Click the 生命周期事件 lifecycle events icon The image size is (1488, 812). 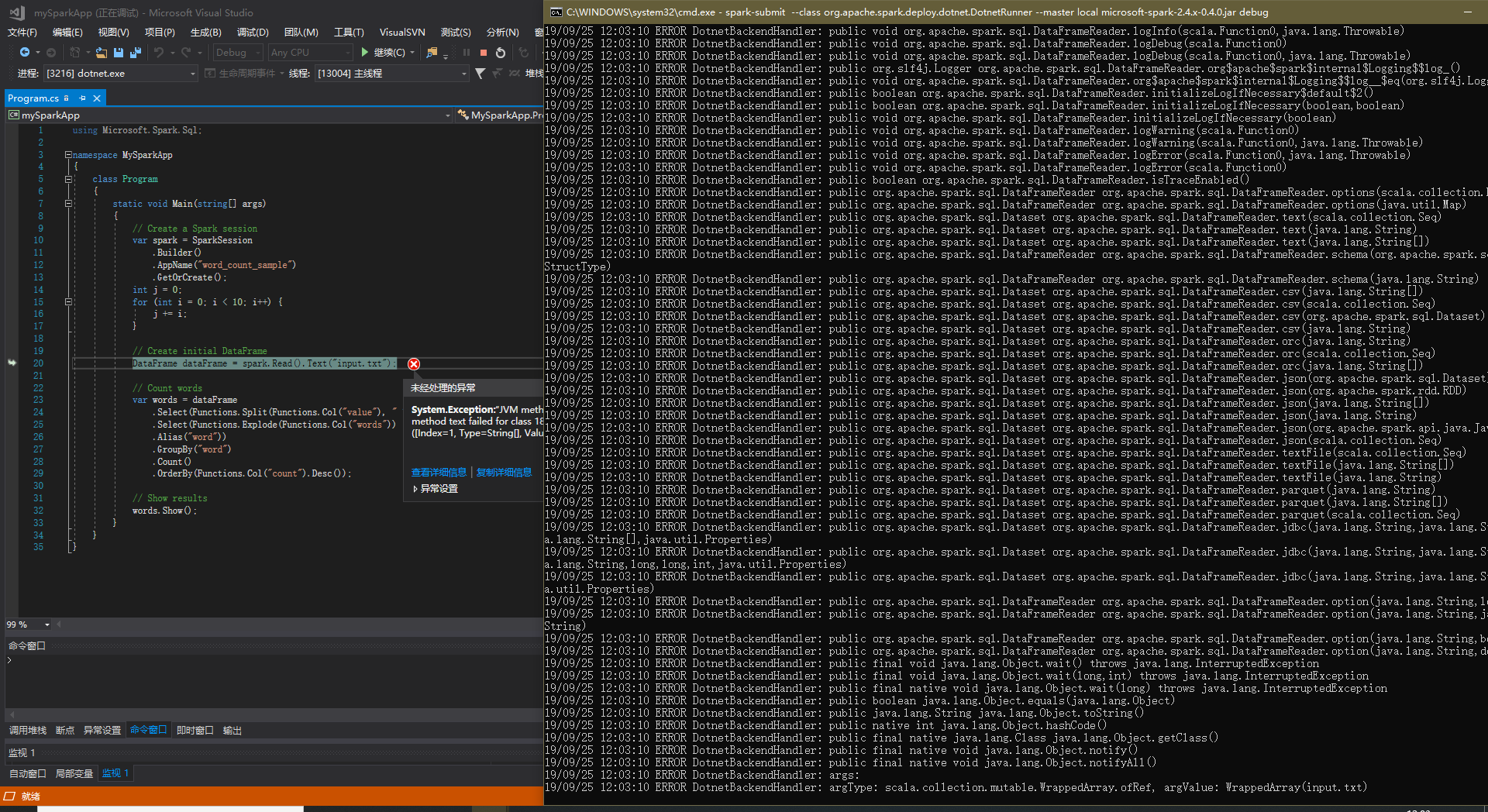tap(210, 73)
